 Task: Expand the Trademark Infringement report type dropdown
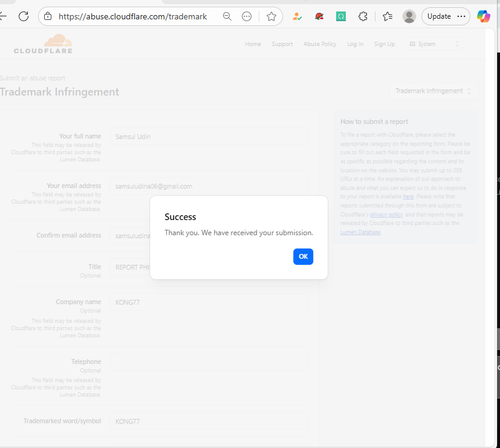434,91
